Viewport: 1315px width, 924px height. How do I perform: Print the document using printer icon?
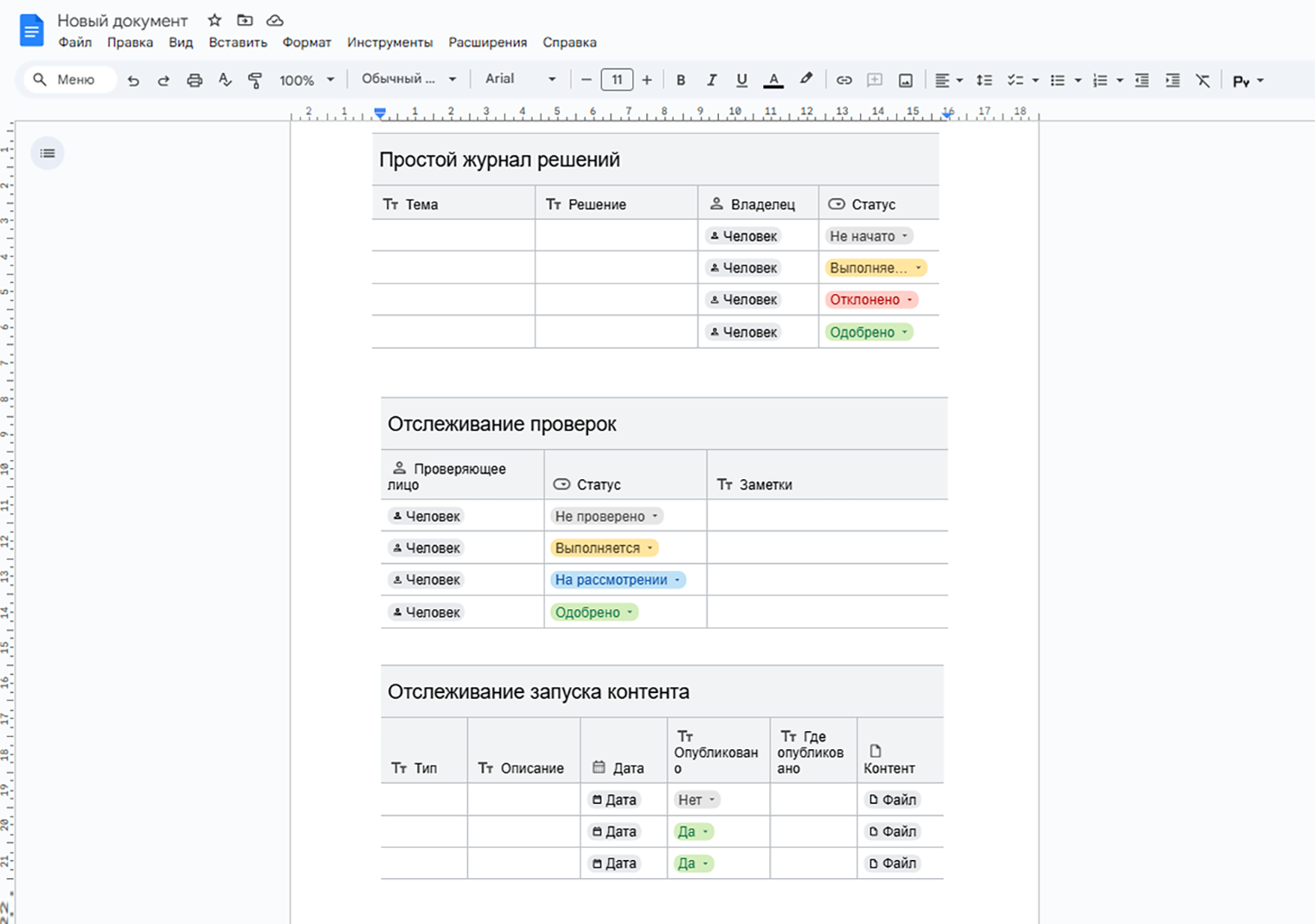pyautogui.click(x=195, y=80)
